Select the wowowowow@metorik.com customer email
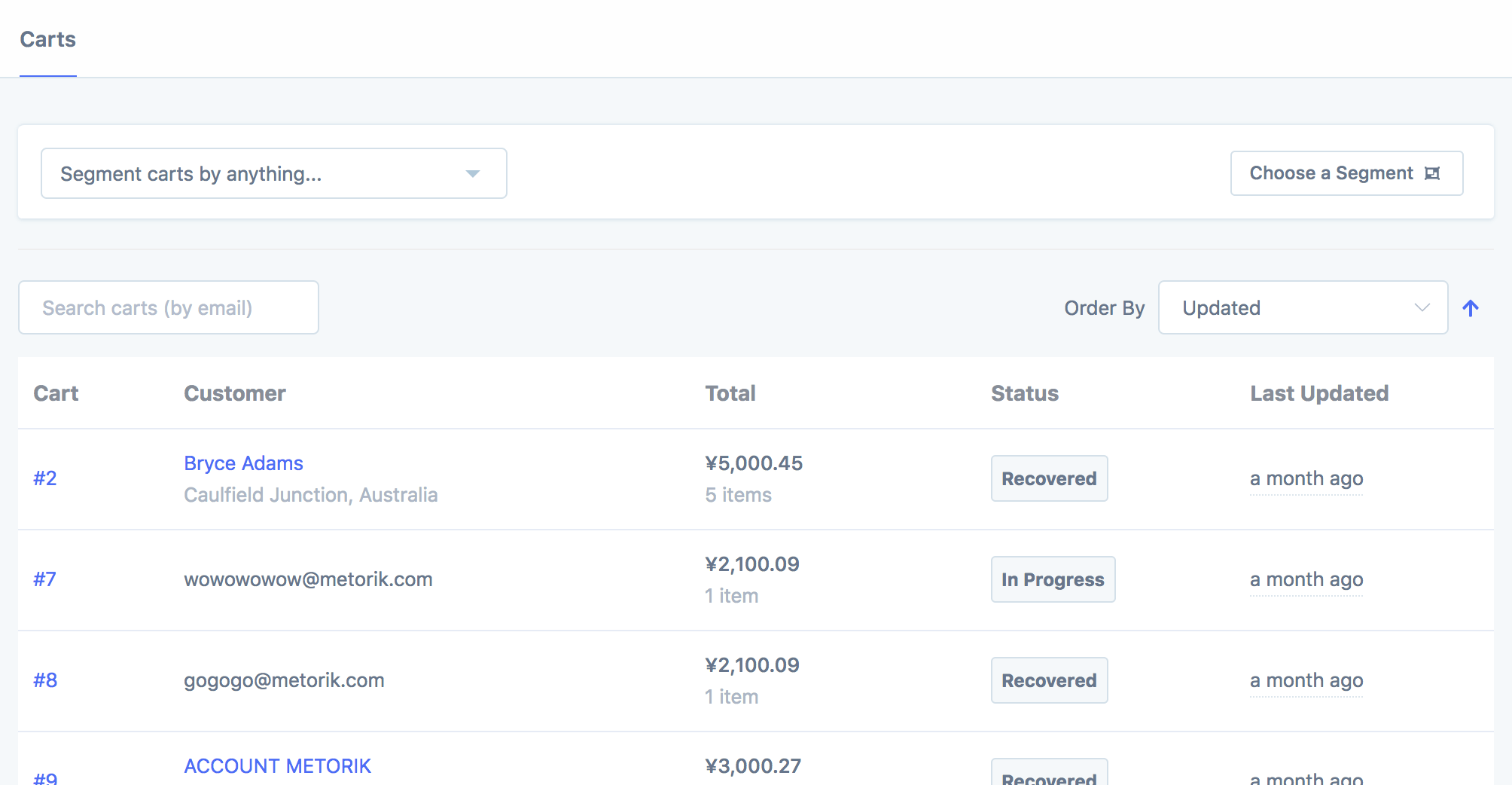1512x785 pixels. point(308,579)
